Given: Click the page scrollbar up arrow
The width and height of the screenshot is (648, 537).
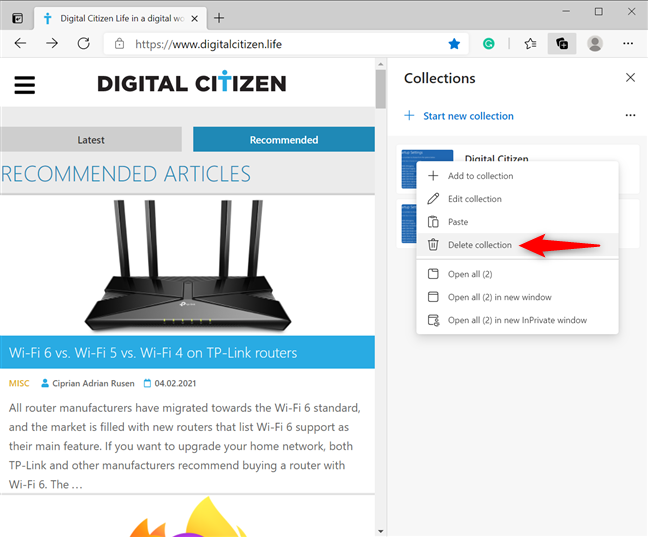Looking at the screenshot, I should click(x=381, y=64).
